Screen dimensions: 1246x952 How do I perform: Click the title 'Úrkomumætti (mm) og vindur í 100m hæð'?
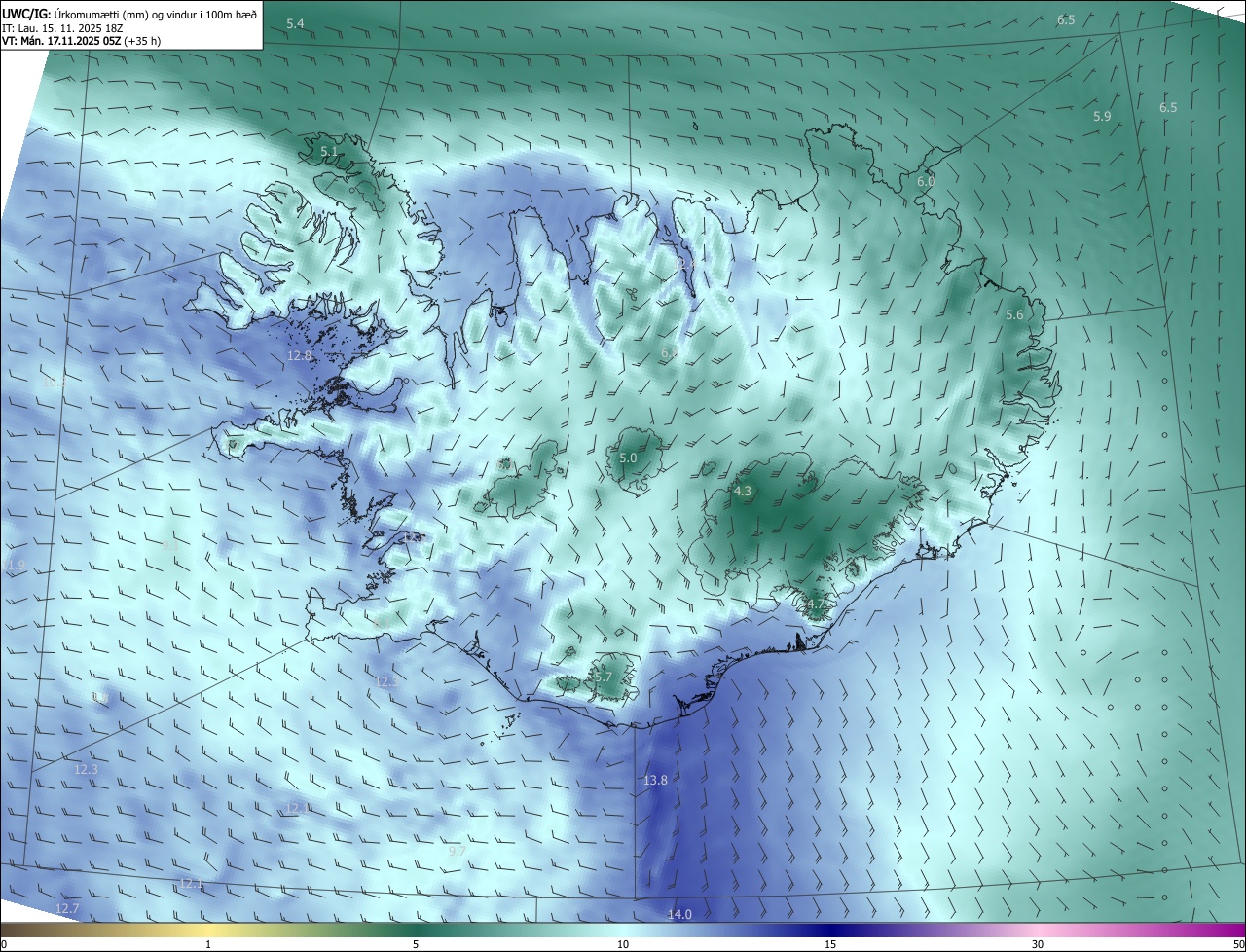click(154, 15)
